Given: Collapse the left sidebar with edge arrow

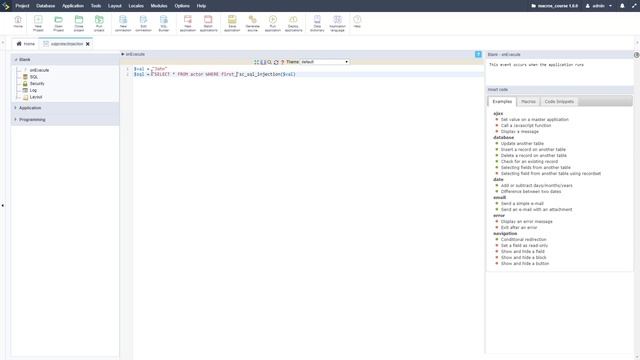Looking at the screenshot, I should 3,205.
